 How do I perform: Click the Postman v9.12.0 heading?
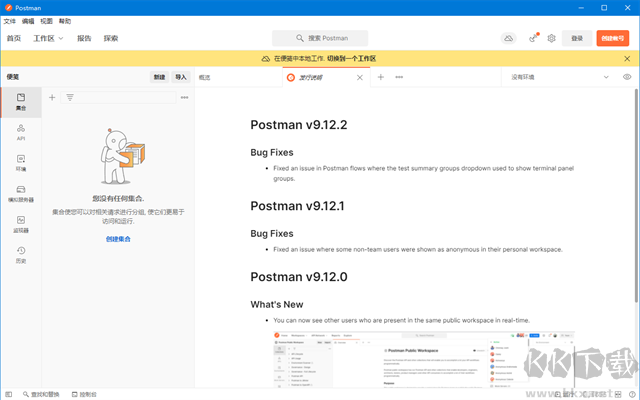tap(299, 277)
